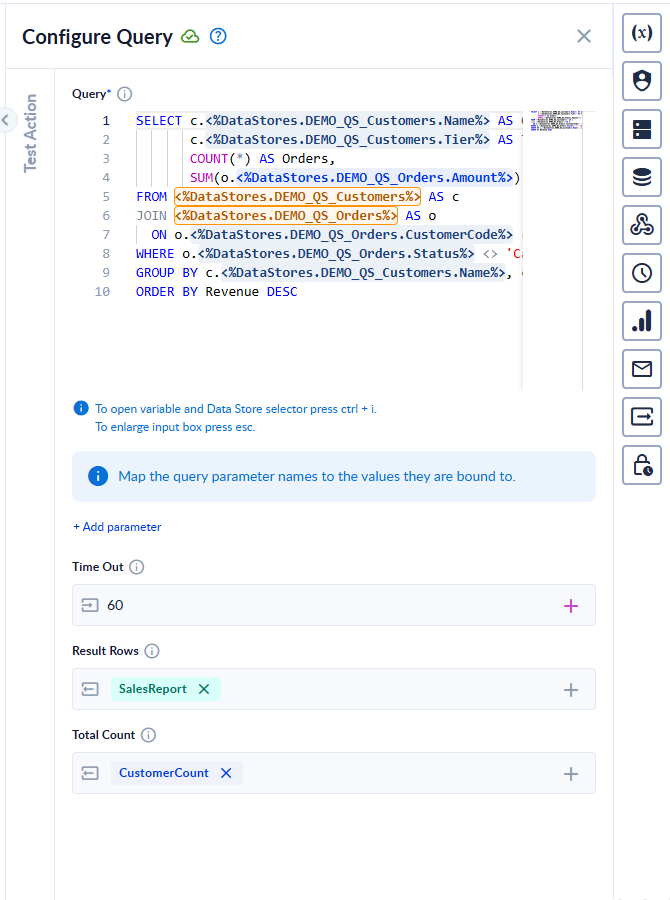Viewport: 670px width, 900px height.
Task: Show the Result Rows info icon
Action: [x=152, y=651]
